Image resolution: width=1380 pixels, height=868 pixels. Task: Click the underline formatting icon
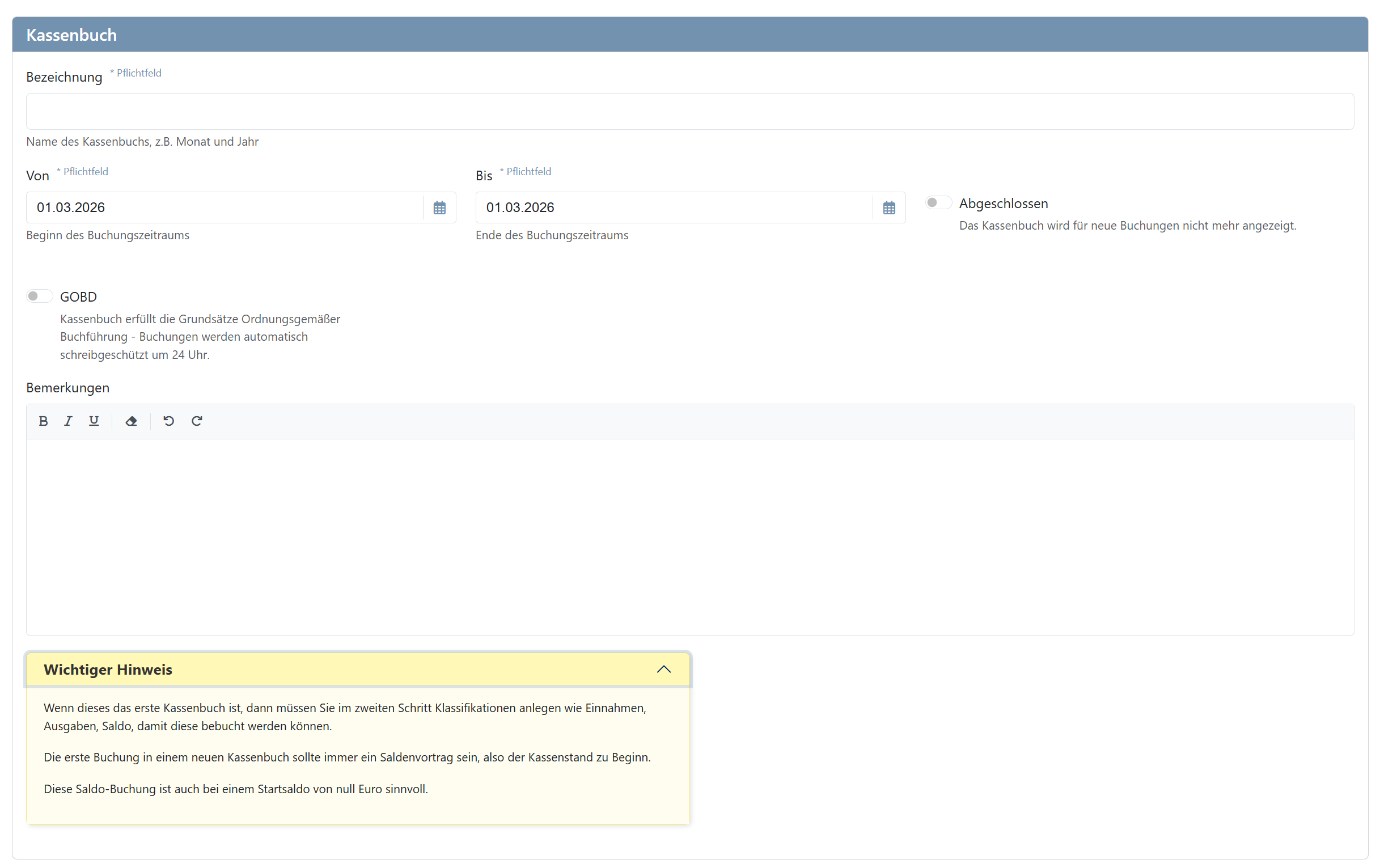click(94, 421)
